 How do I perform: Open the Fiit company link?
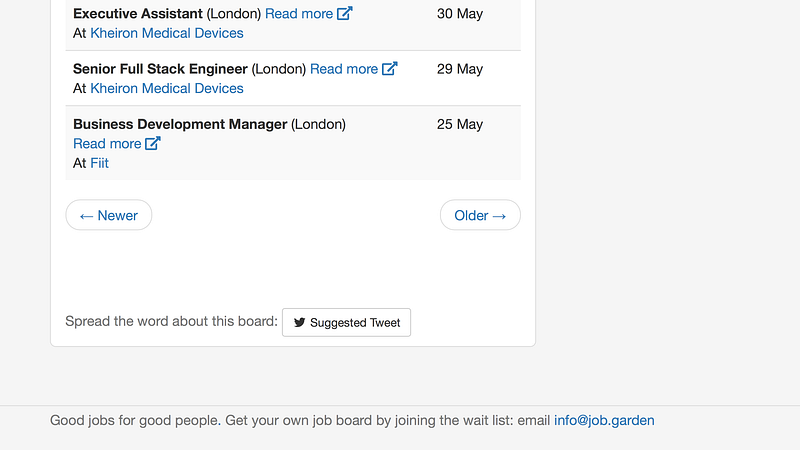(99, 163)
